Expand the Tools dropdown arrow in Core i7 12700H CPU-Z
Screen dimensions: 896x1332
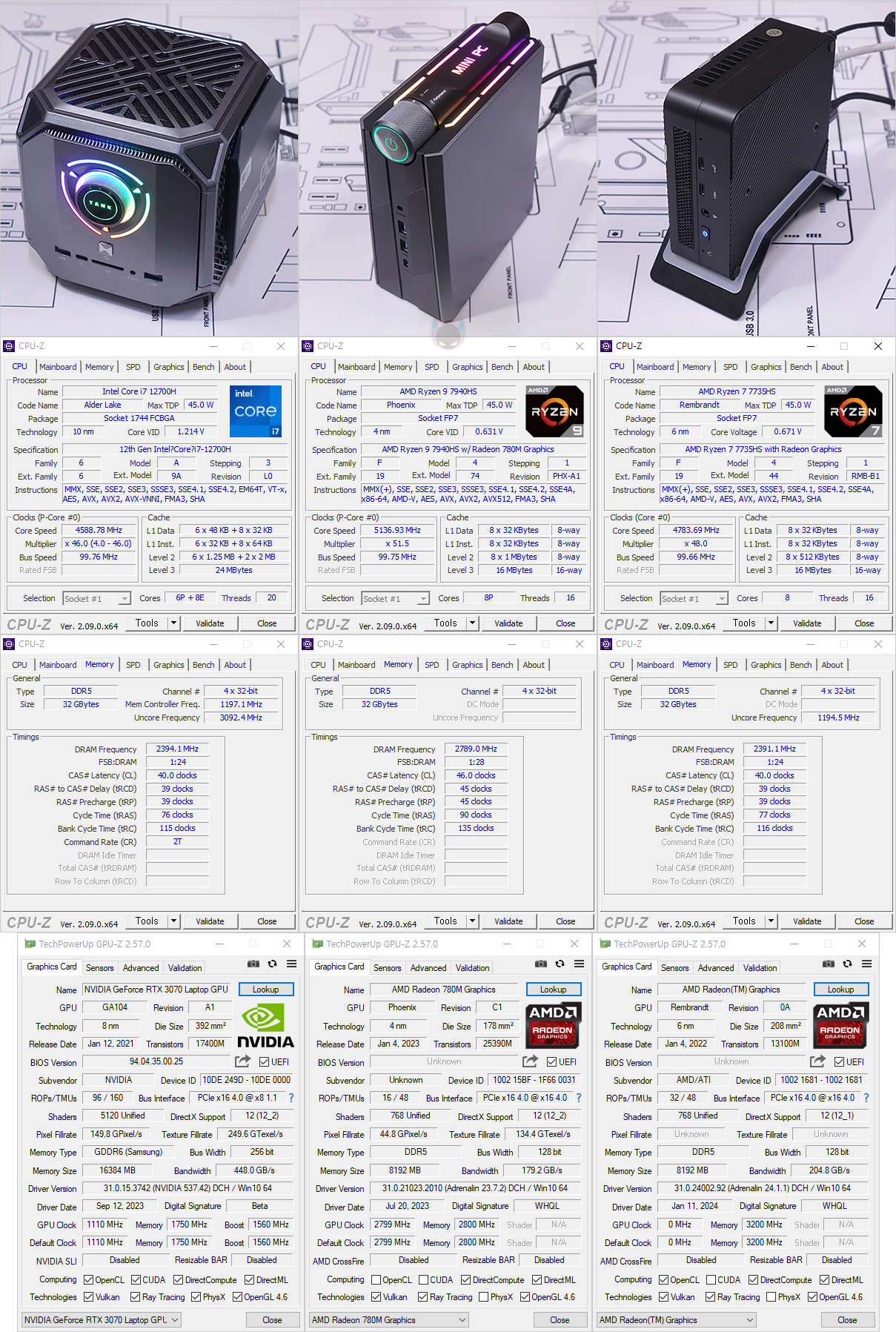[174, 623]
